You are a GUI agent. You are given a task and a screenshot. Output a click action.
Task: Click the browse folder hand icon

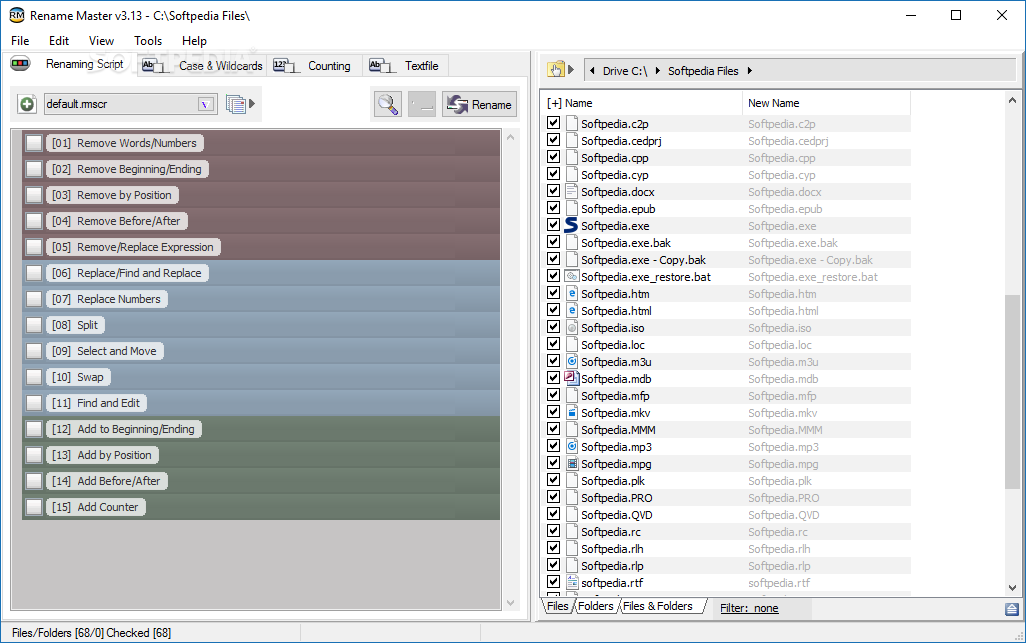(x=557, y=70)
